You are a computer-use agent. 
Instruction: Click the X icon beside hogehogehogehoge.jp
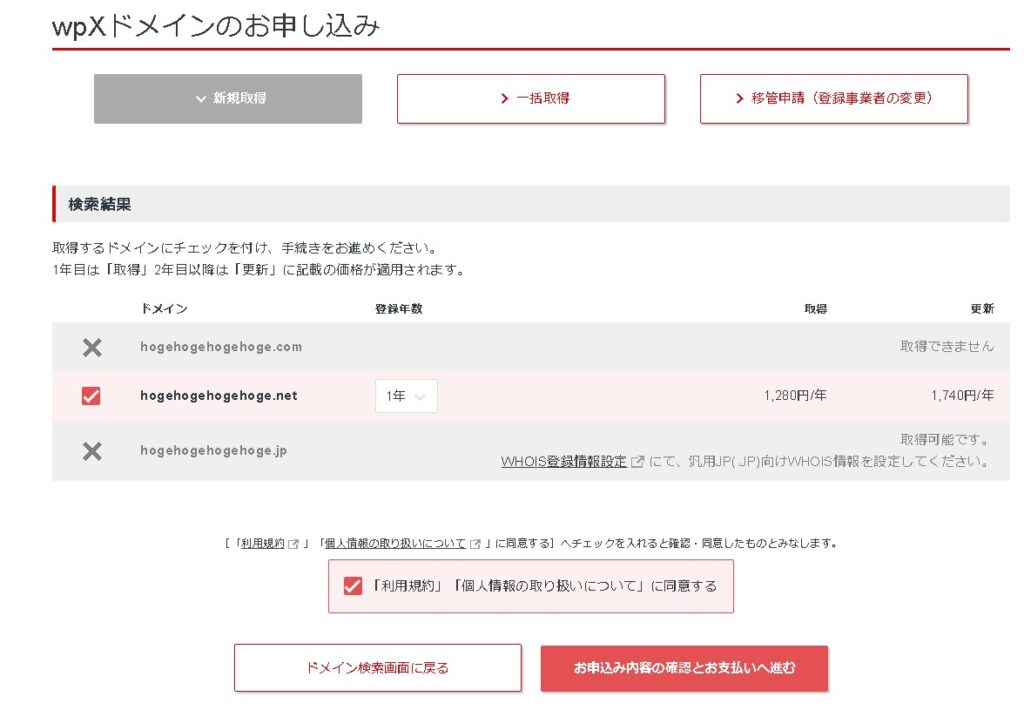tap(92, 451)
